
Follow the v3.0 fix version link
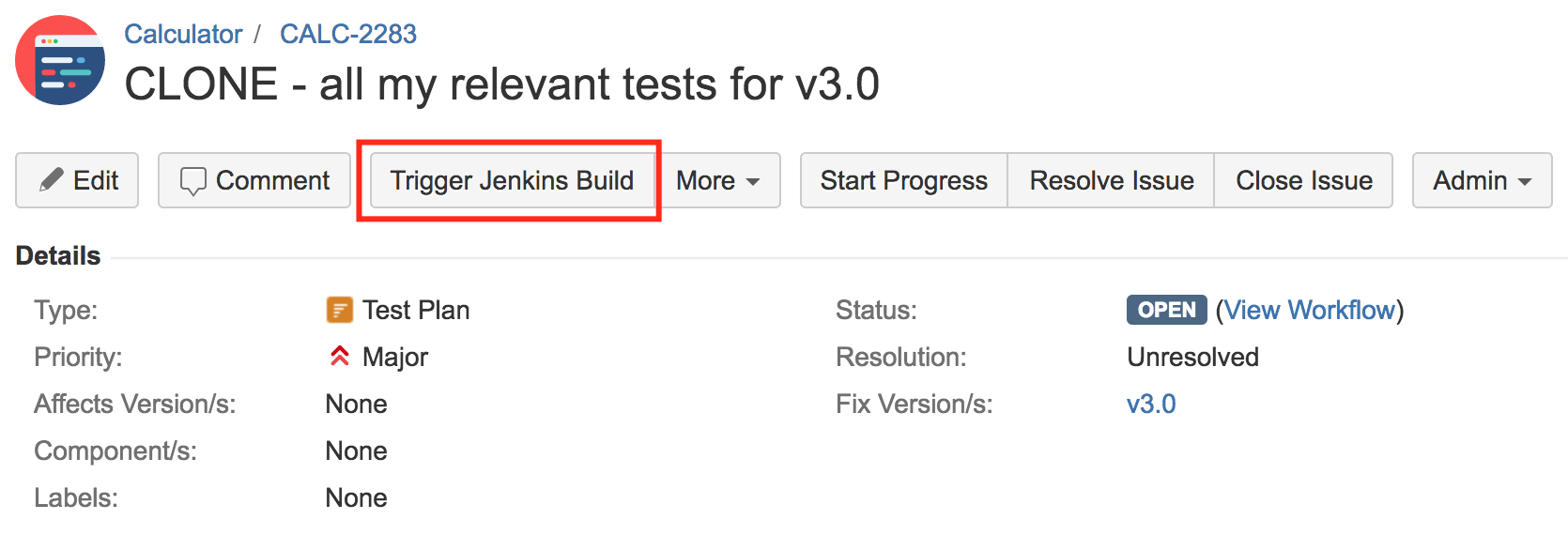(1151, 404)
